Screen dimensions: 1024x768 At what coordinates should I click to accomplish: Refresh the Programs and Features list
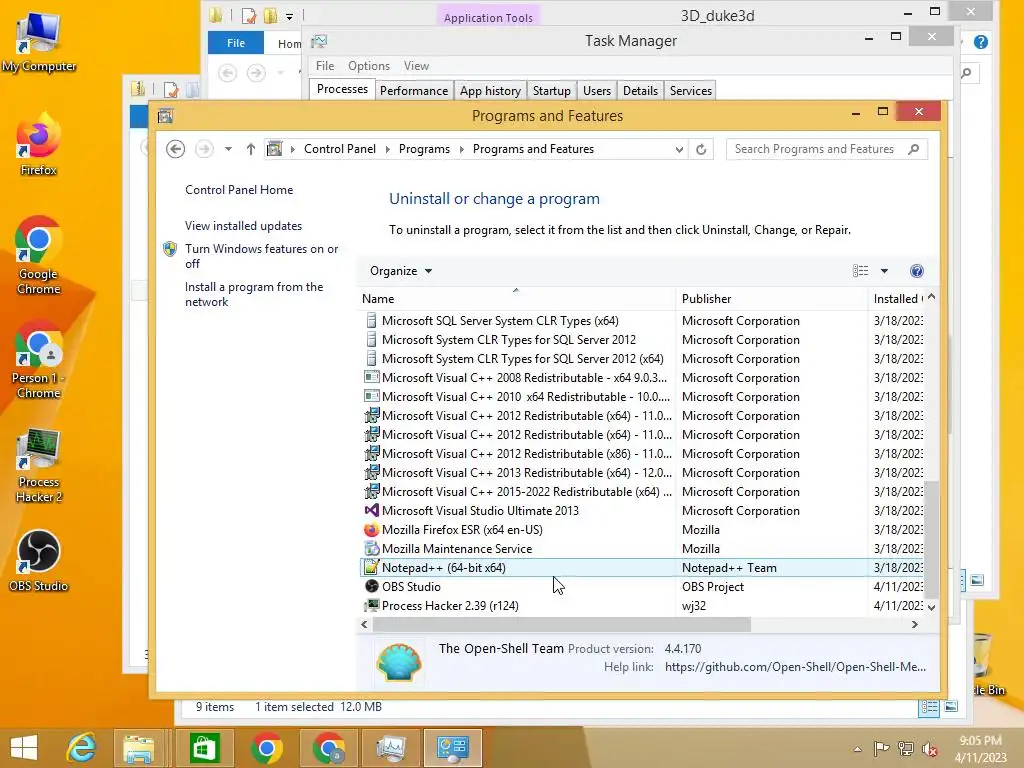[x=701, y=149]
